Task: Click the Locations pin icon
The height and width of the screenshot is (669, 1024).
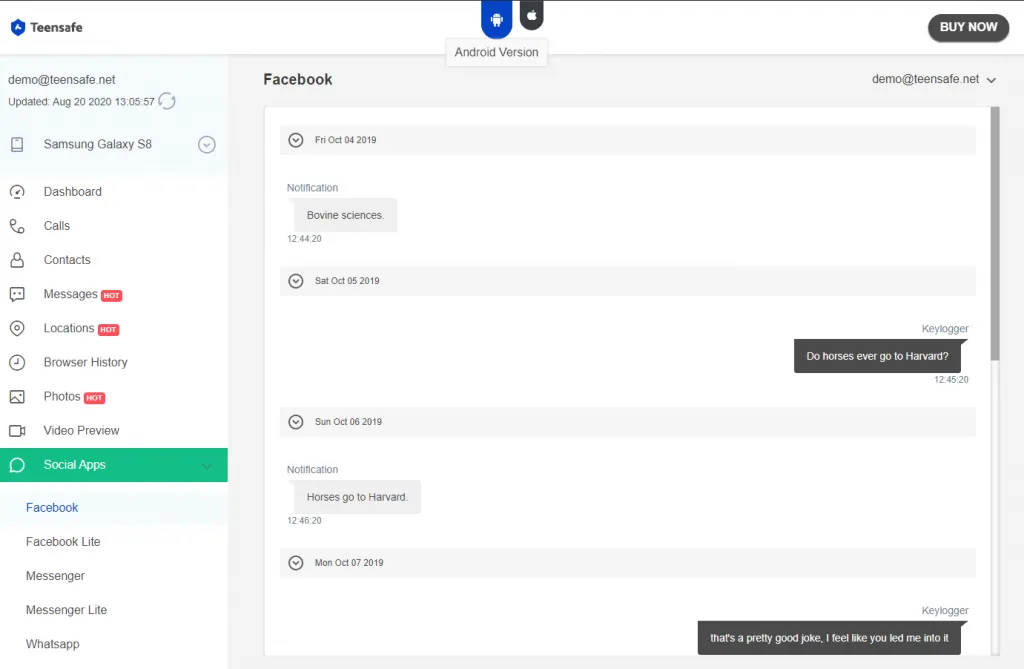Action: click(17, 328)
